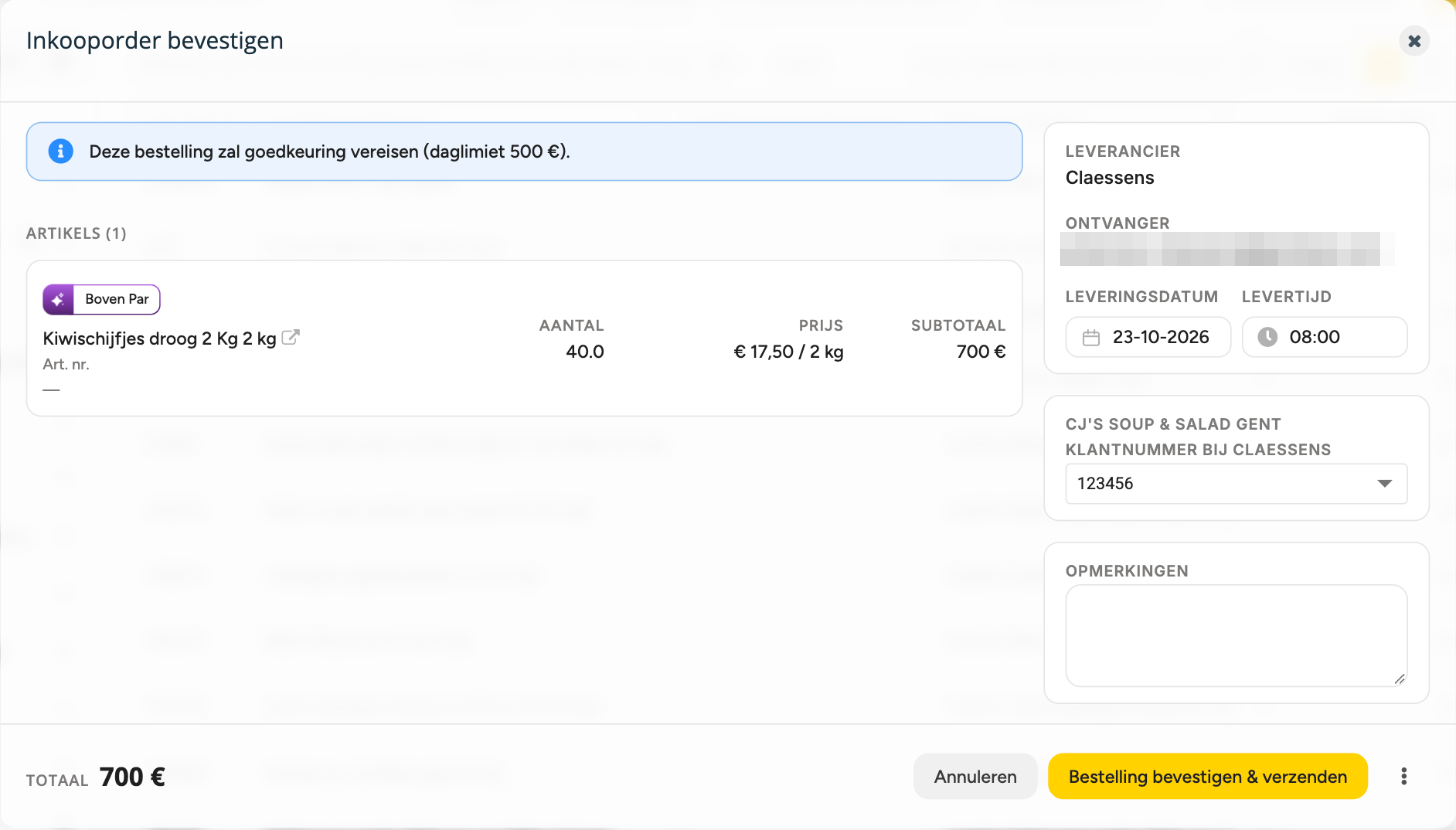
Task: Close the Inkooporder bevestigen dialog
Action: click(x=1414, y=41)
